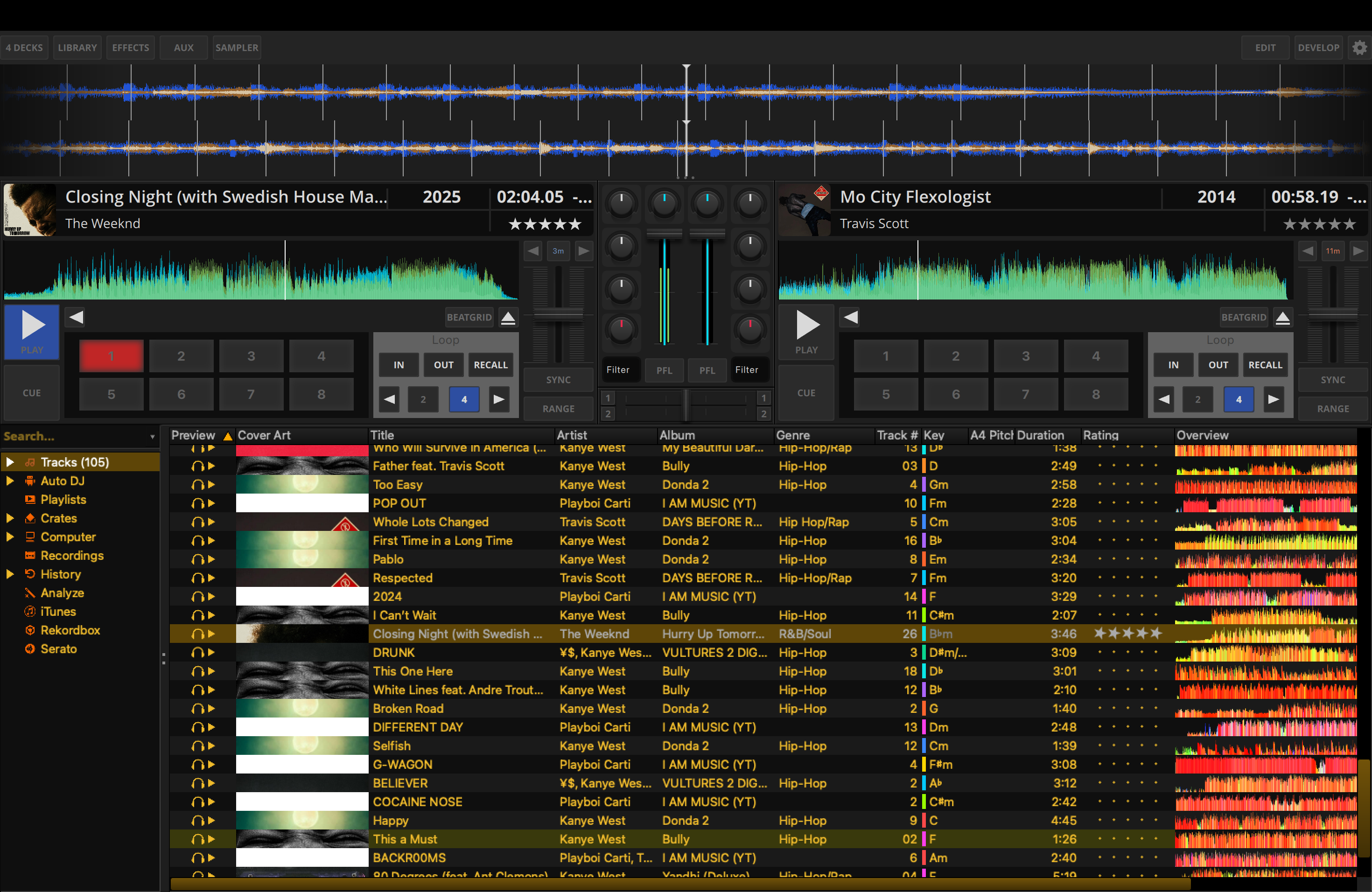
Task: Toggle left channel PFL headphone cue
Action: (x=664, y=370)
